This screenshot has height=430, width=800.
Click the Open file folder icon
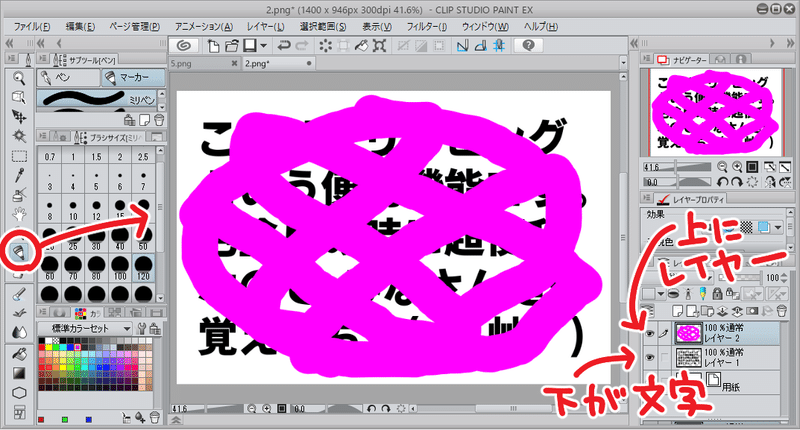coord(232,46)
